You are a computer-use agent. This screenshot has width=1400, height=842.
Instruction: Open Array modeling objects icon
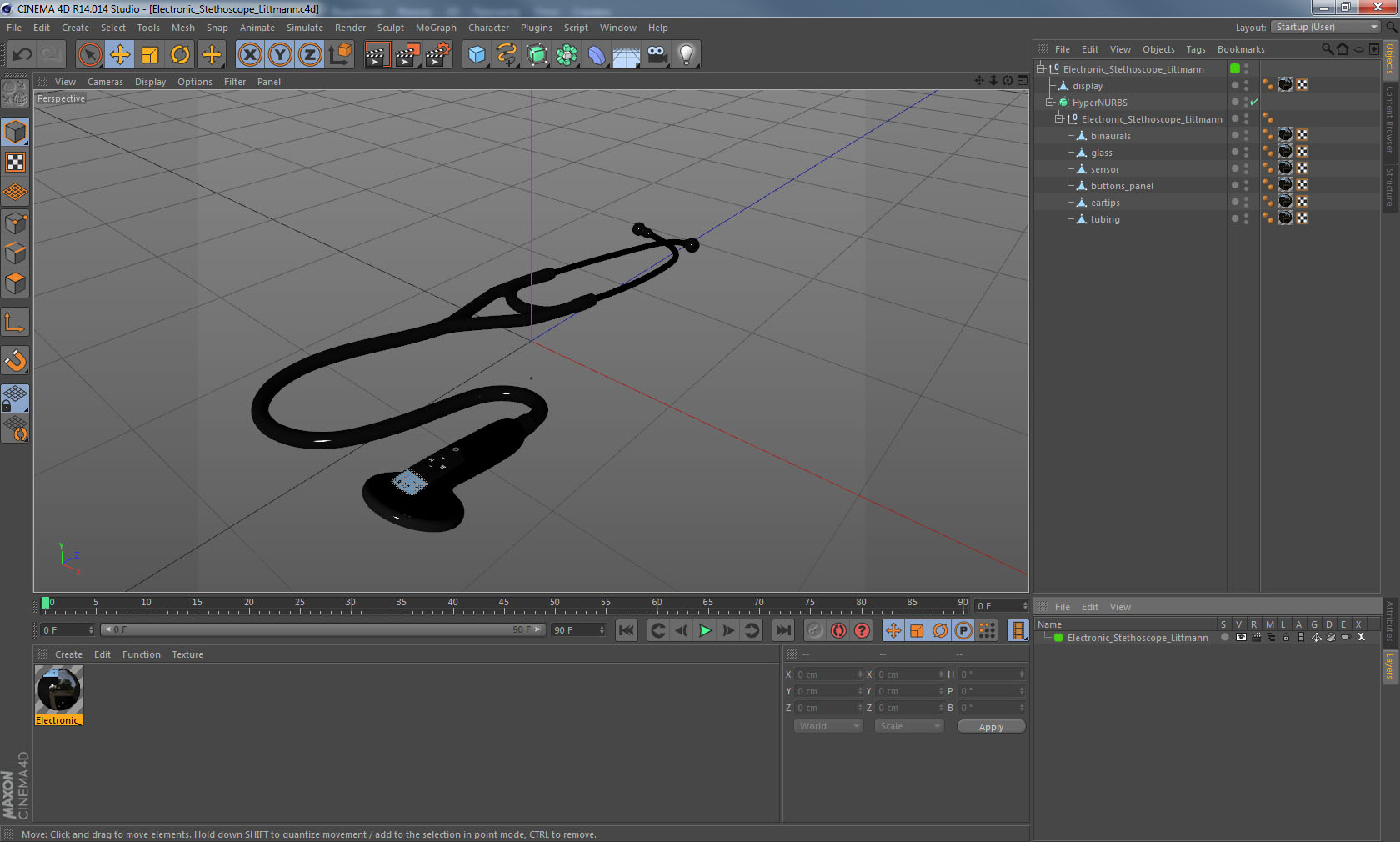click(x=567, y=55)
